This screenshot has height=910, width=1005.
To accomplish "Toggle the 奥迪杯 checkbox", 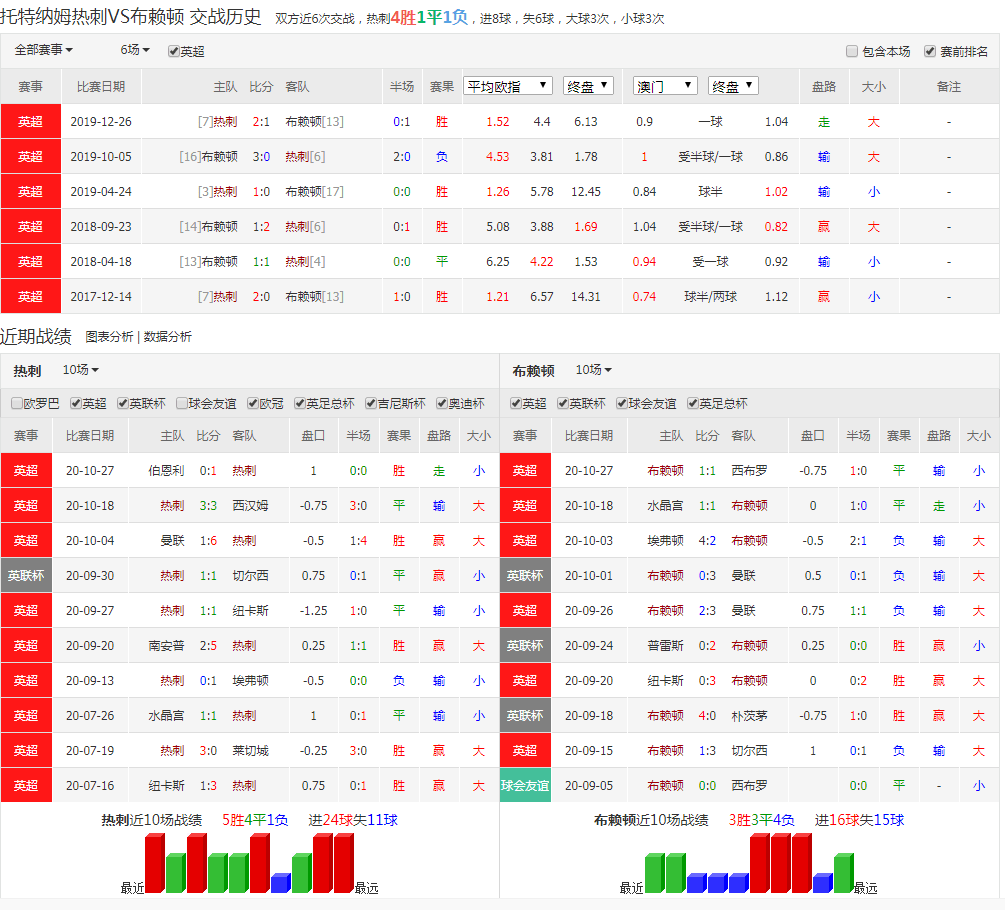I will [442, 403].
